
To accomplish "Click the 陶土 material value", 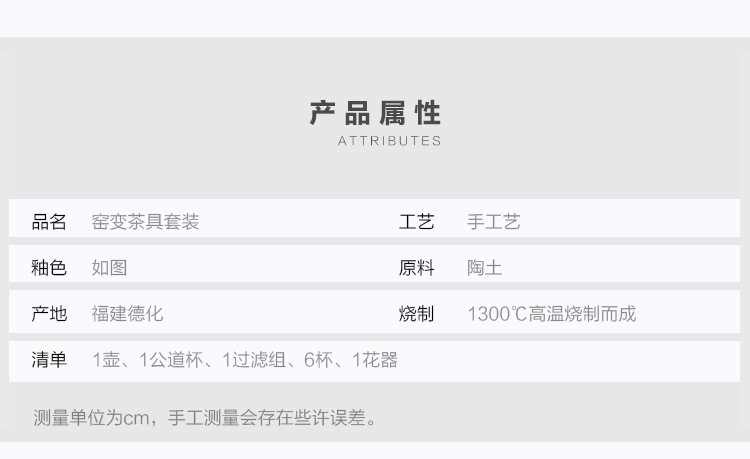I will (x=484, y=268).
